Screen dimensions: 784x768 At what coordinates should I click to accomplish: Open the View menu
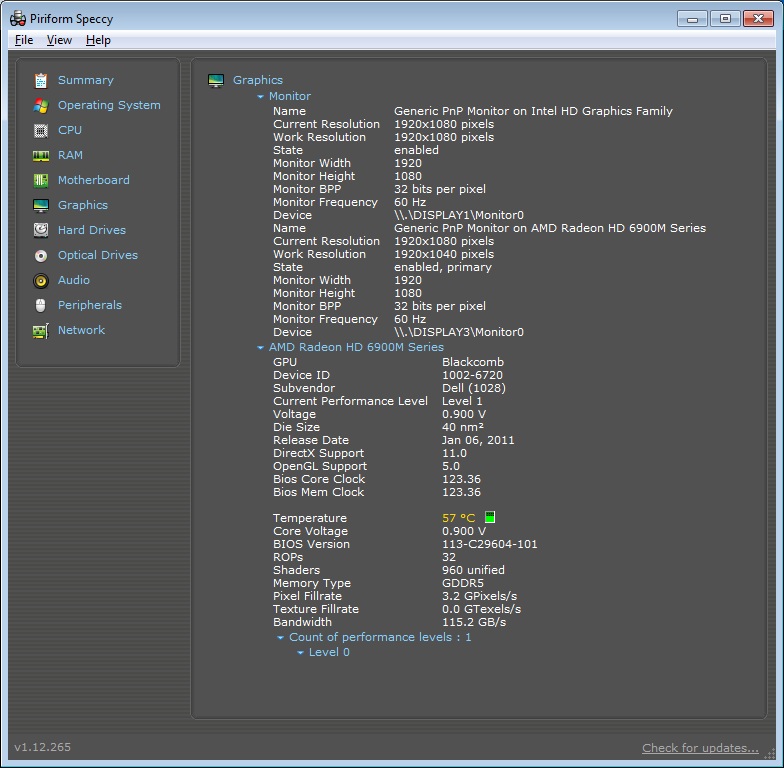tap(59, 40)
